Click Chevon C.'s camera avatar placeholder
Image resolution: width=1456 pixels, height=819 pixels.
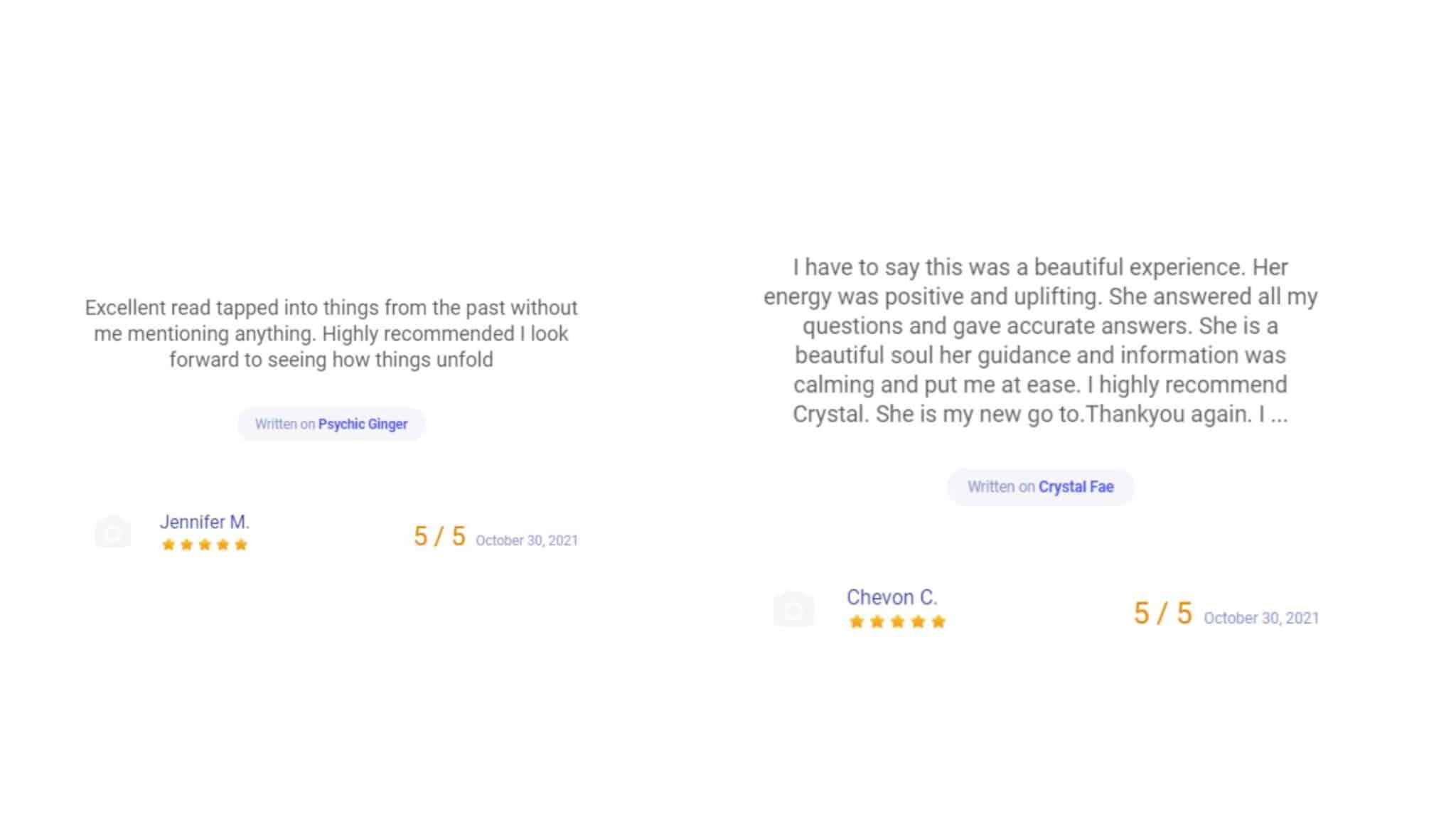[x=793, y=609]
